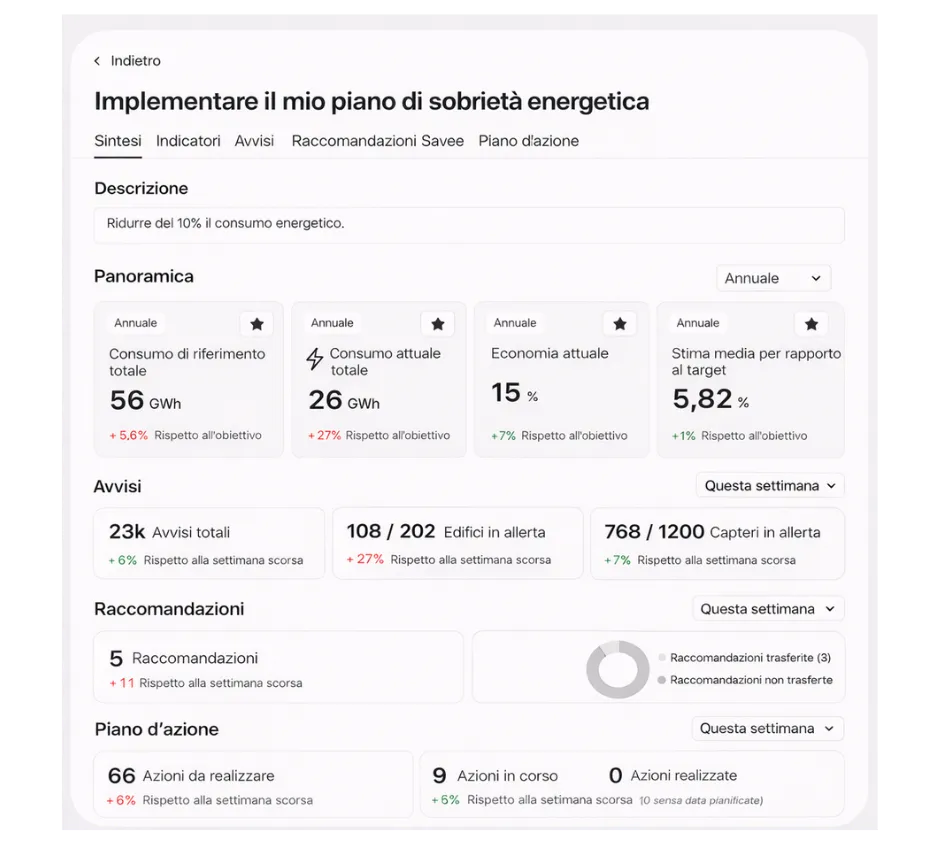The image size is (940, 845).
Task: Open the Questa settimana dropdown for Avvisi
Action: tap(769, 485)
